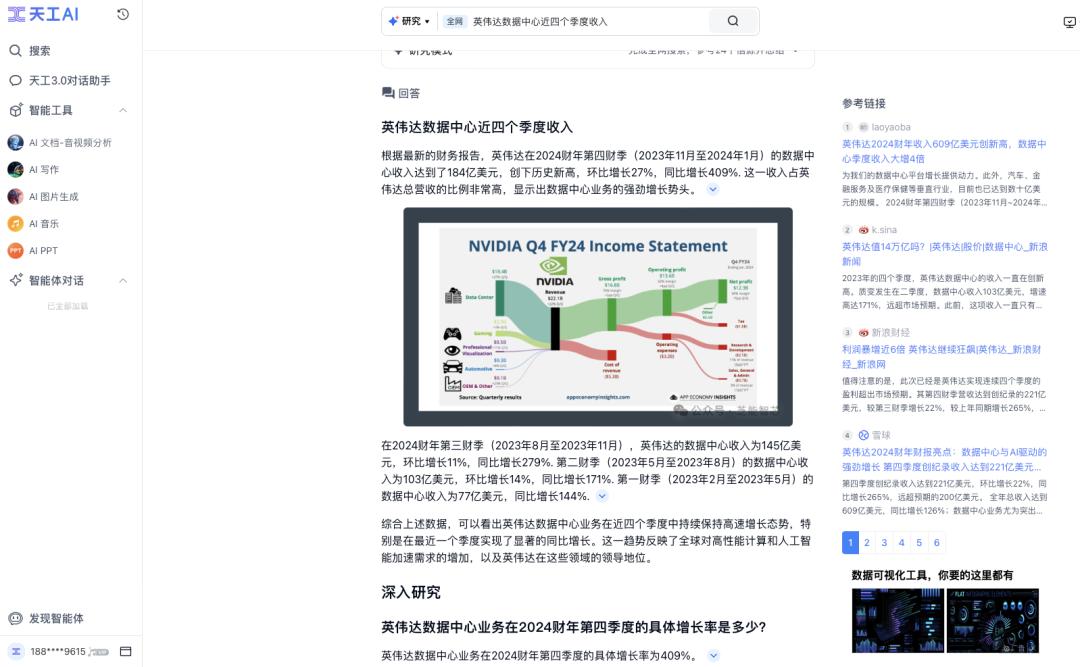Go to reference page 6

click(x=937, y=543)
